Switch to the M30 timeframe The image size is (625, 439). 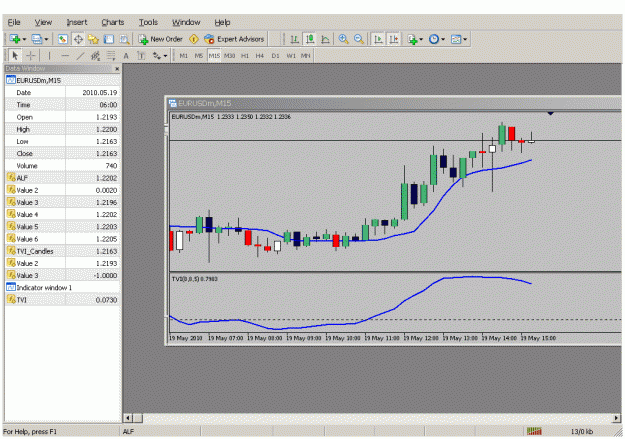229,56
